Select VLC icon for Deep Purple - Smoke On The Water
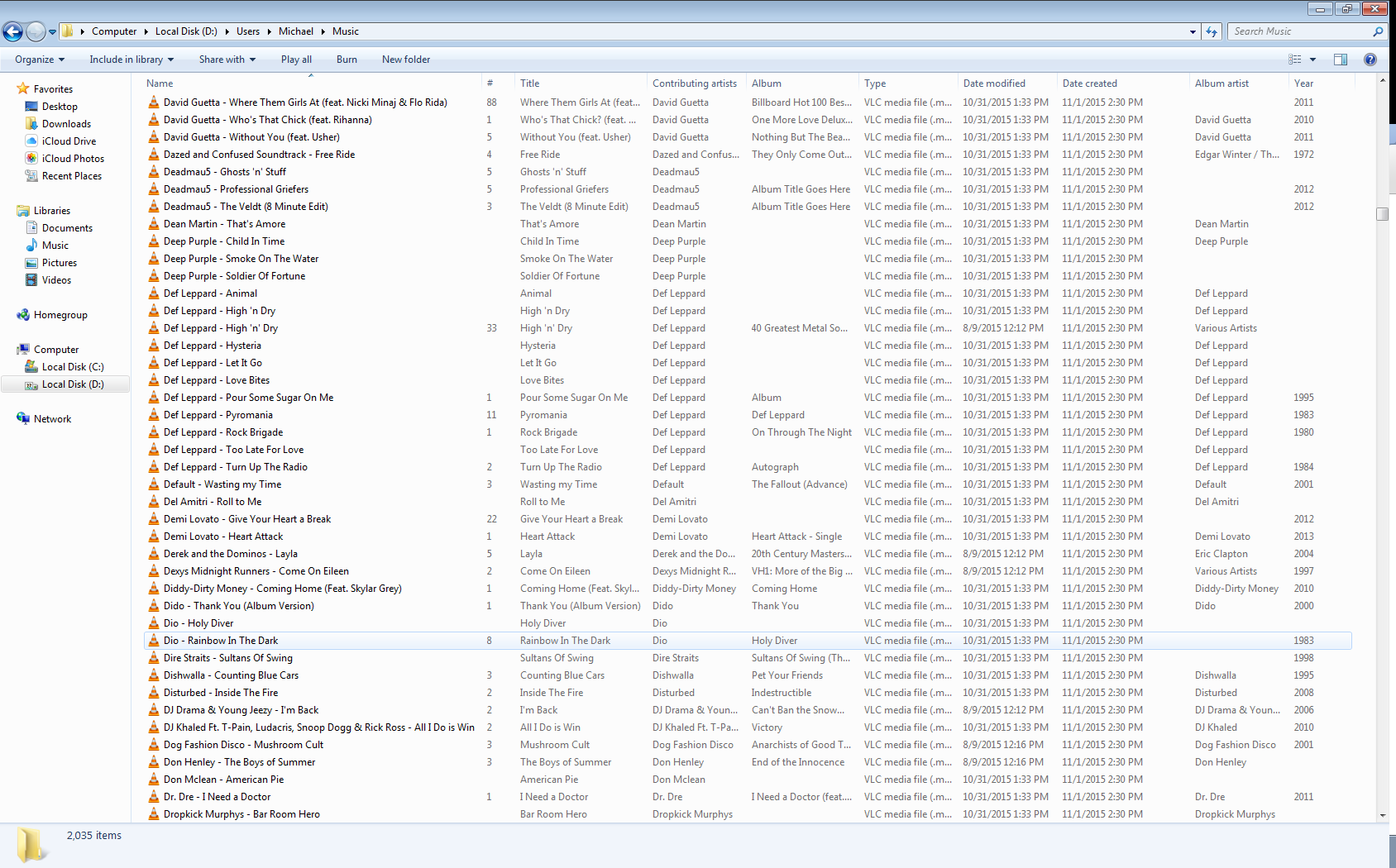 (154, 259)
